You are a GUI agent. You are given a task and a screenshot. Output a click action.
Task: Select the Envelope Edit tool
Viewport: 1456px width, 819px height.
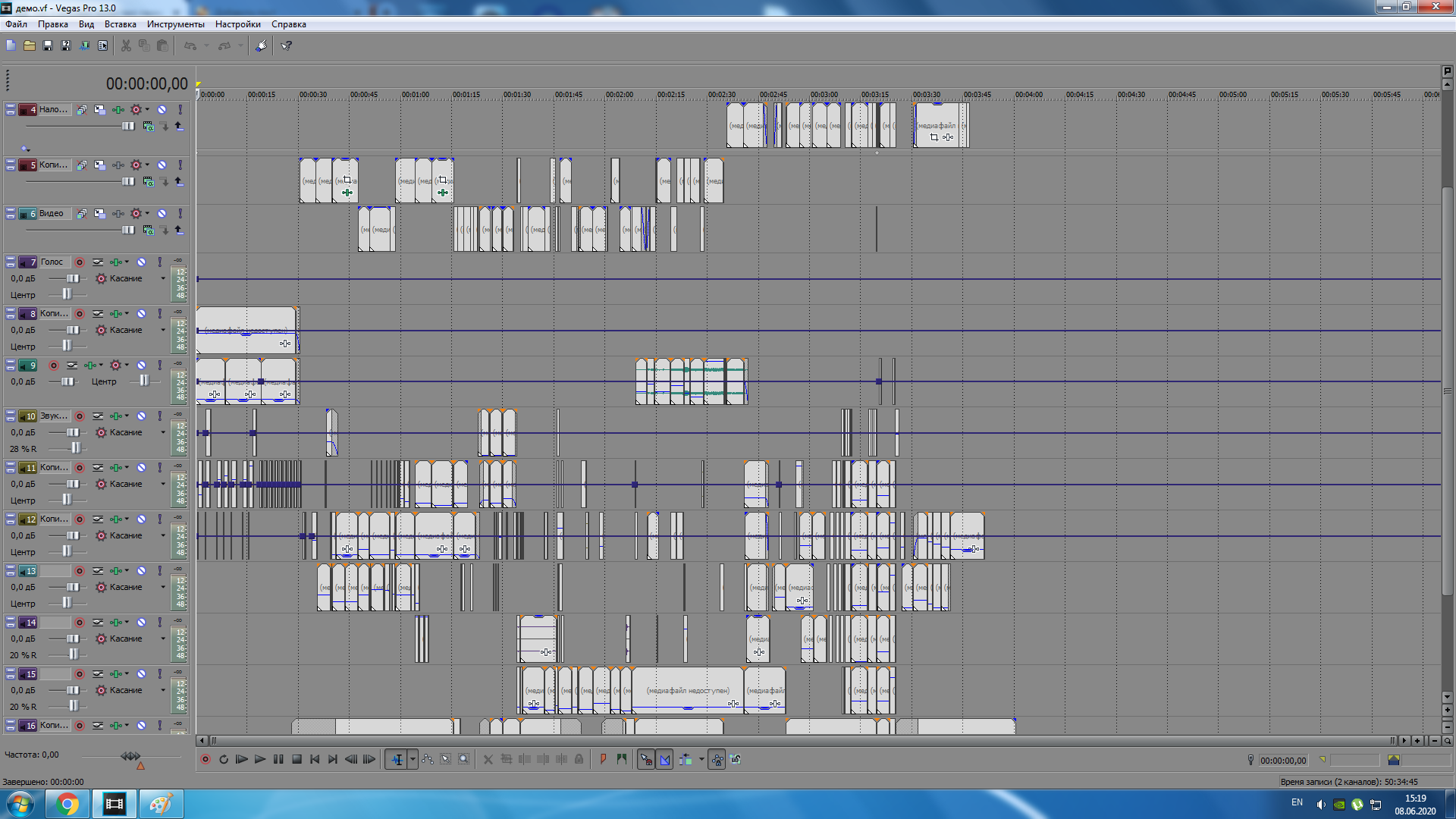pyautogui.click(x=428, y=759)
